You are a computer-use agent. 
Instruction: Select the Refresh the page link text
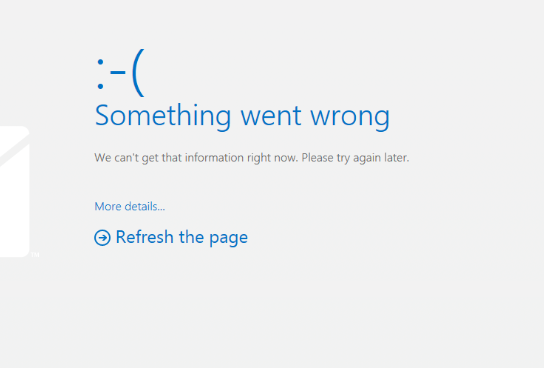pyautogui.click(x=181, y=237)
